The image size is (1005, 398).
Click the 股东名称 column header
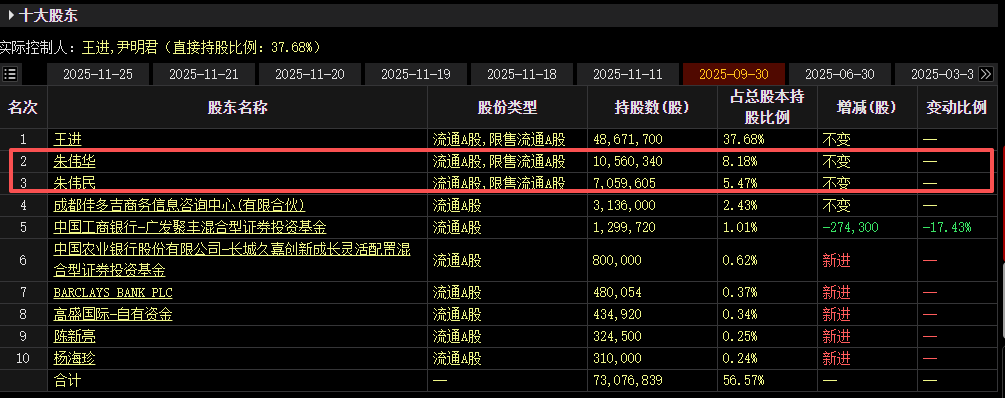[x=237, y=108]
